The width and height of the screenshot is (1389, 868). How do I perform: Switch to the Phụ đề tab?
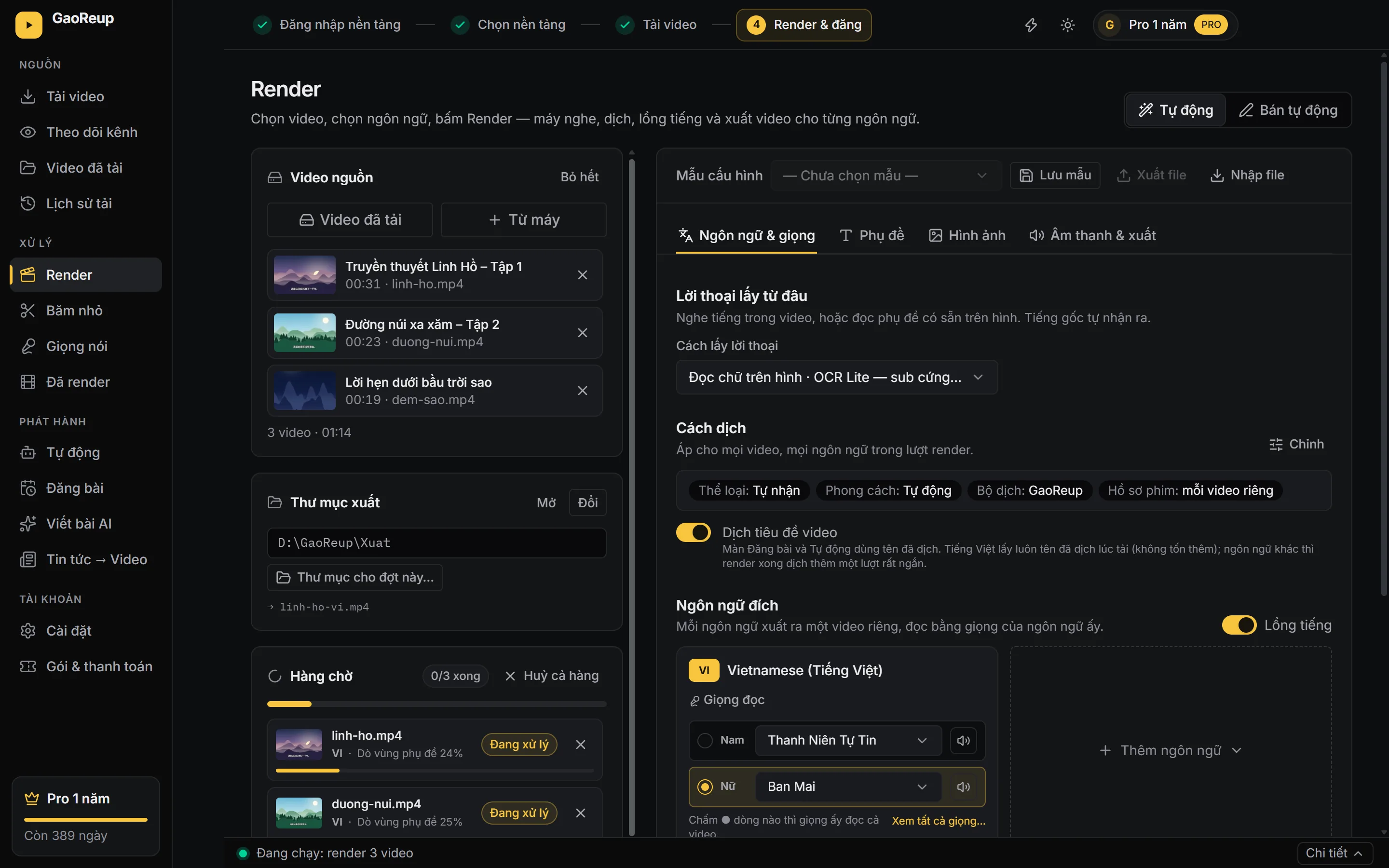(872, 235)
